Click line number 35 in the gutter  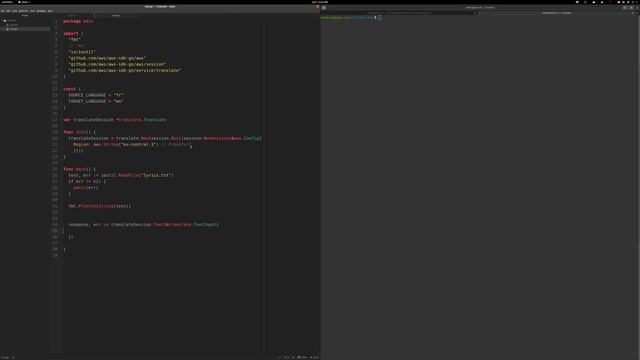(55, 231)
